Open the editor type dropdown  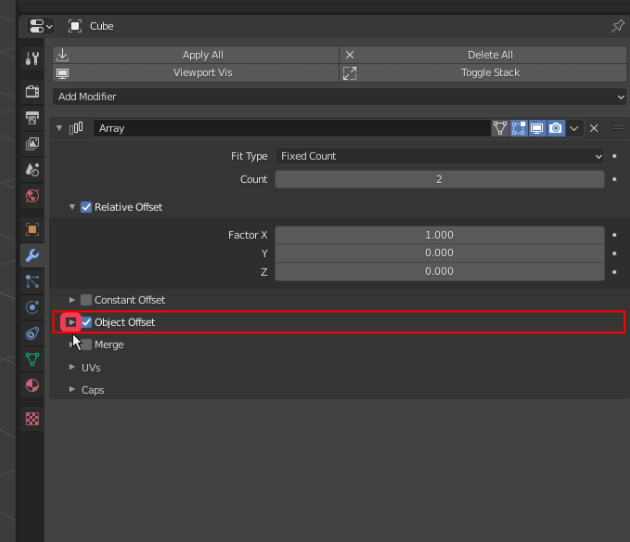pyautogui.click(x=41, y=27)
